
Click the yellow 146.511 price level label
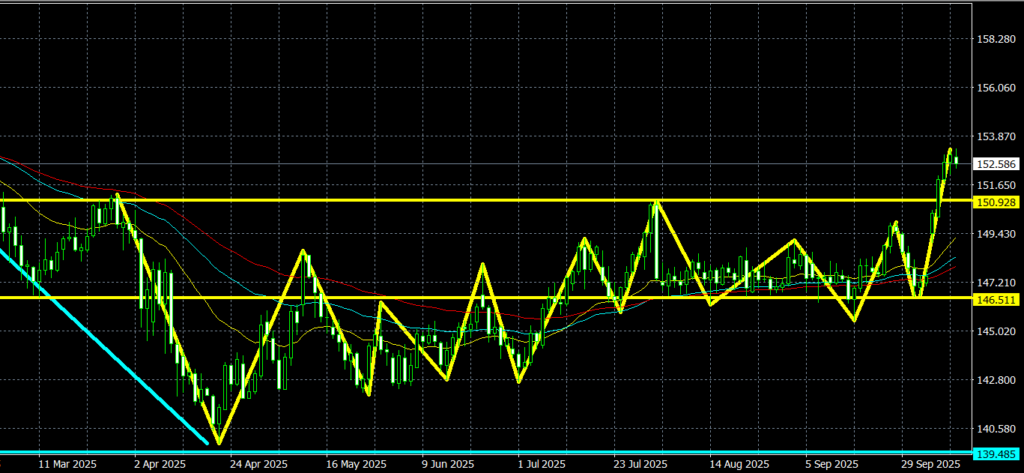(x=995, y=299)
